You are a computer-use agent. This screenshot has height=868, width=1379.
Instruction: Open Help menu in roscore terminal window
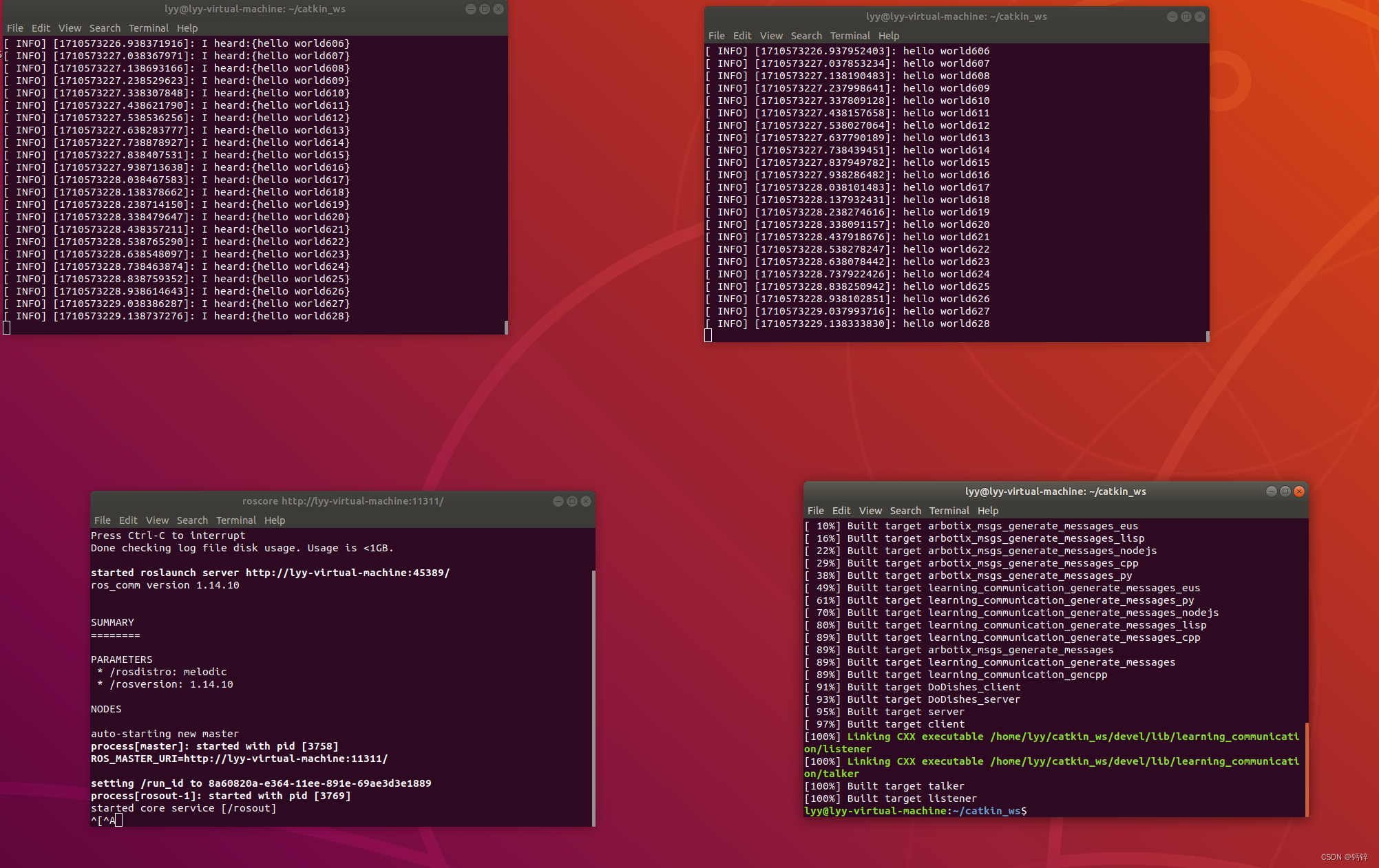(275, 520)
